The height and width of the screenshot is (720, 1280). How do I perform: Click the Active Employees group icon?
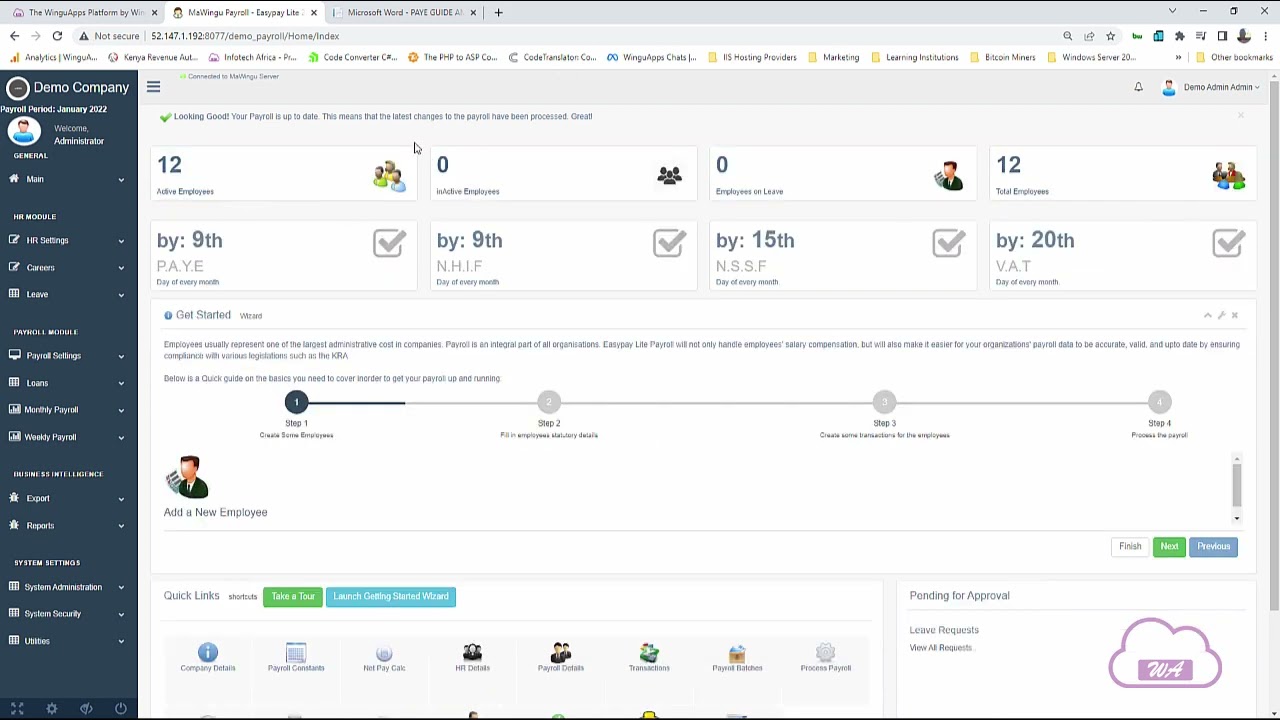389,176
